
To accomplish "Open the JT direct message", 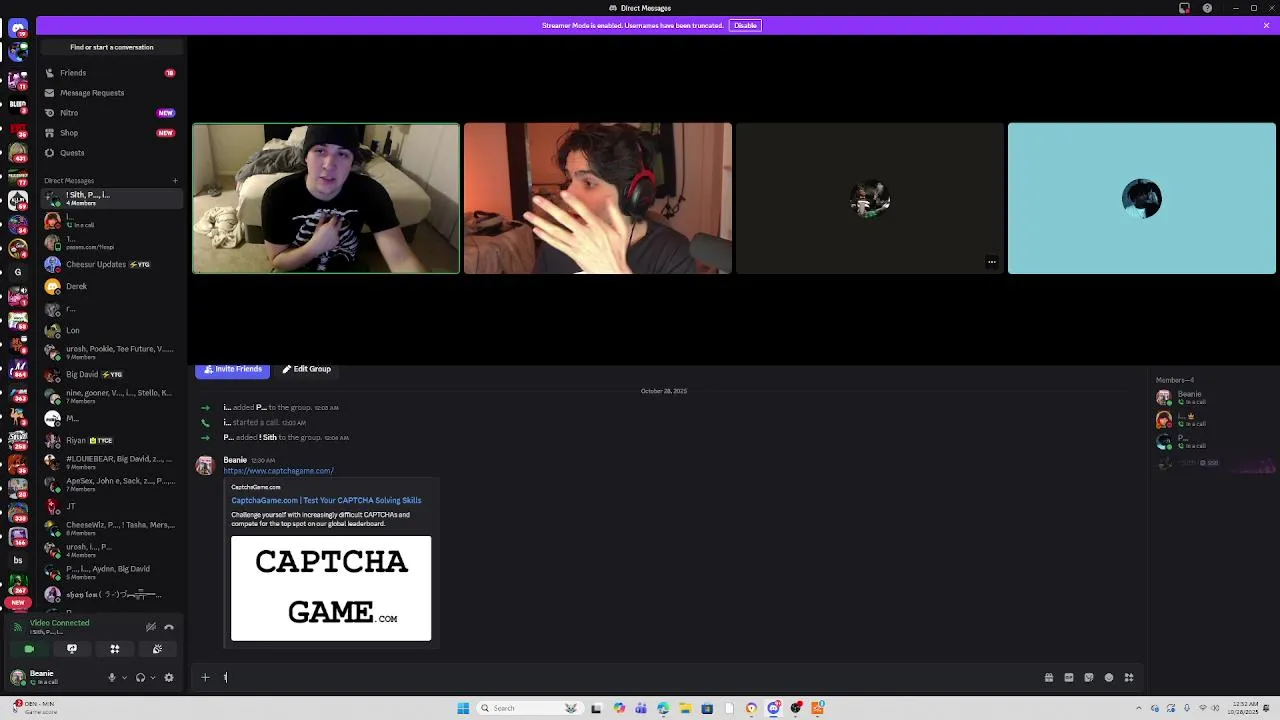I will tap(111, 506).
